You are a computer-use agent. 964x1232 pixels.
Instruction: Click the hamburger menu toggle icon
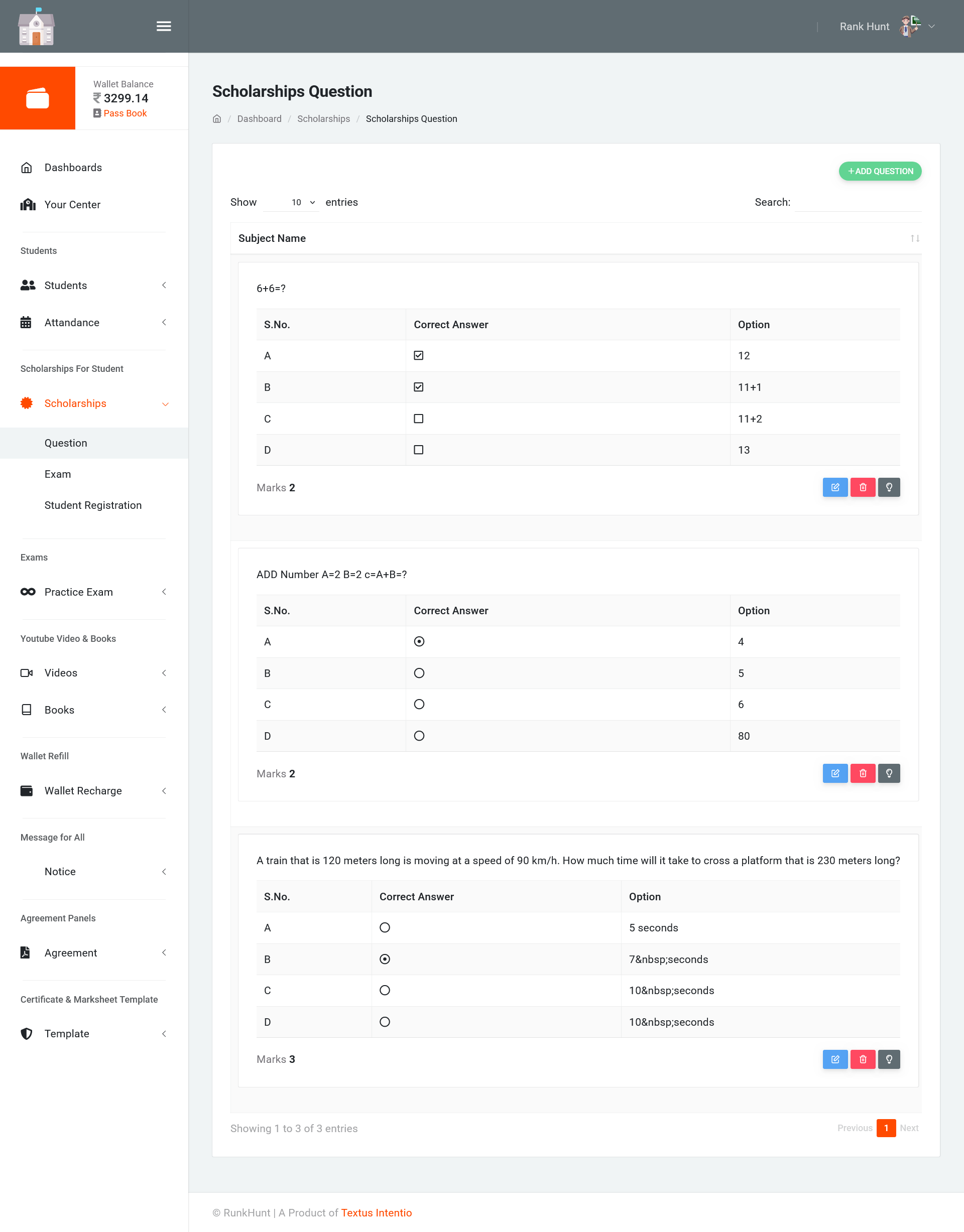click(x=164, y=27)
